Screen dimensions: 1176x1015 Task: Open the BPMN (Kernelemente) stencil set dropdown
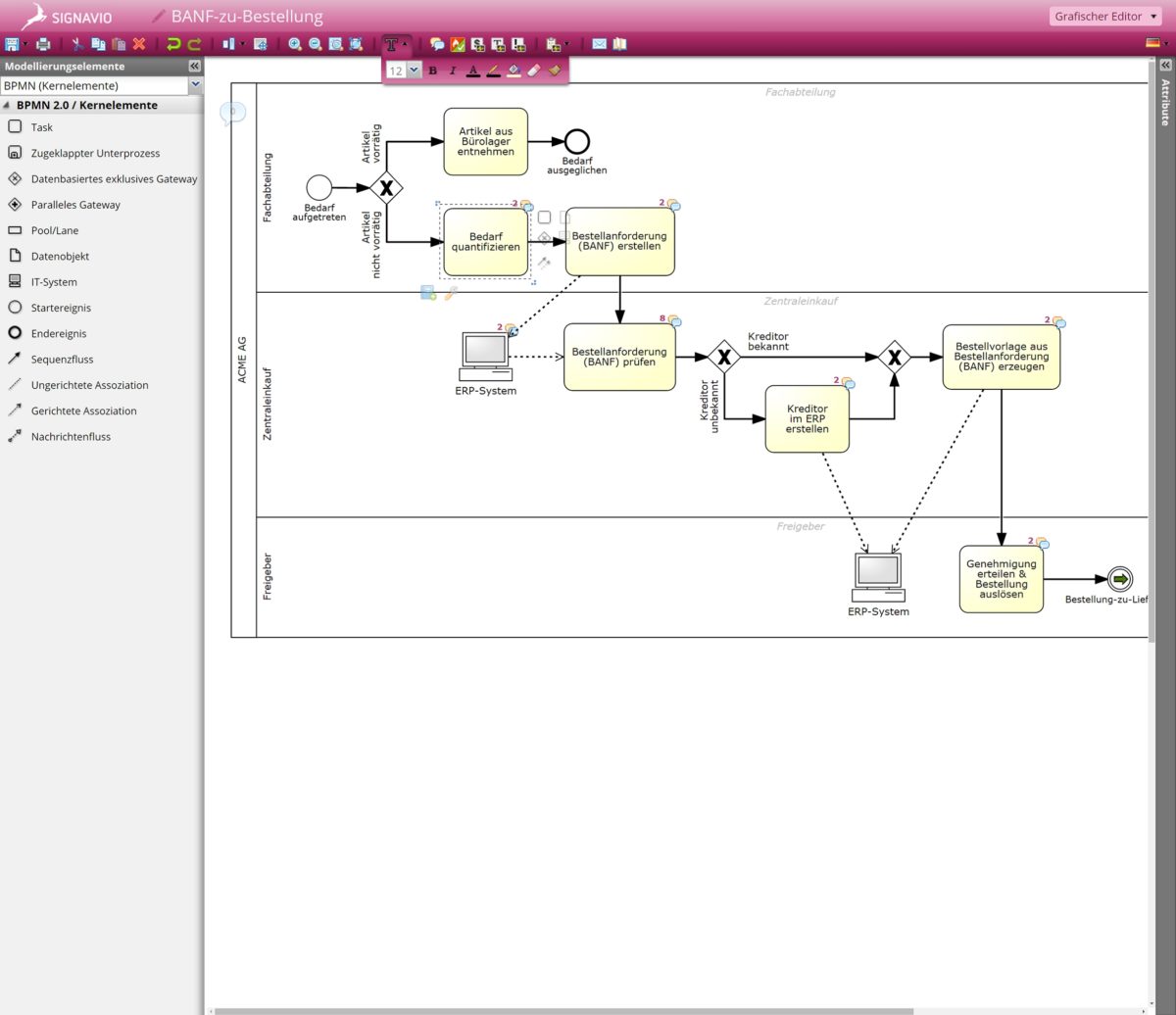point(195,85)
